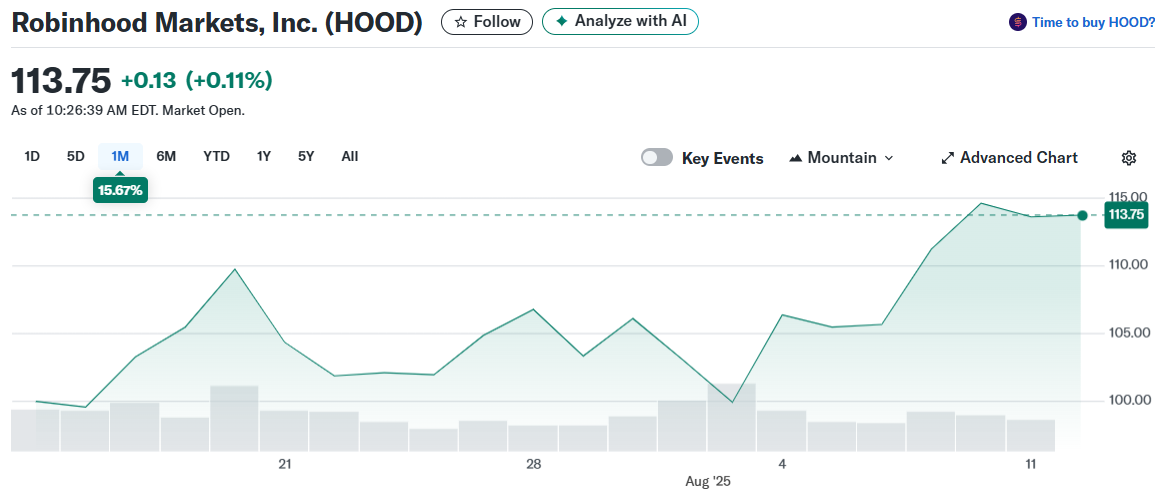Screen dimensions: 1159x492
Task: Click the sparkle icon in Analyze with AI
Action: point(562,21)
